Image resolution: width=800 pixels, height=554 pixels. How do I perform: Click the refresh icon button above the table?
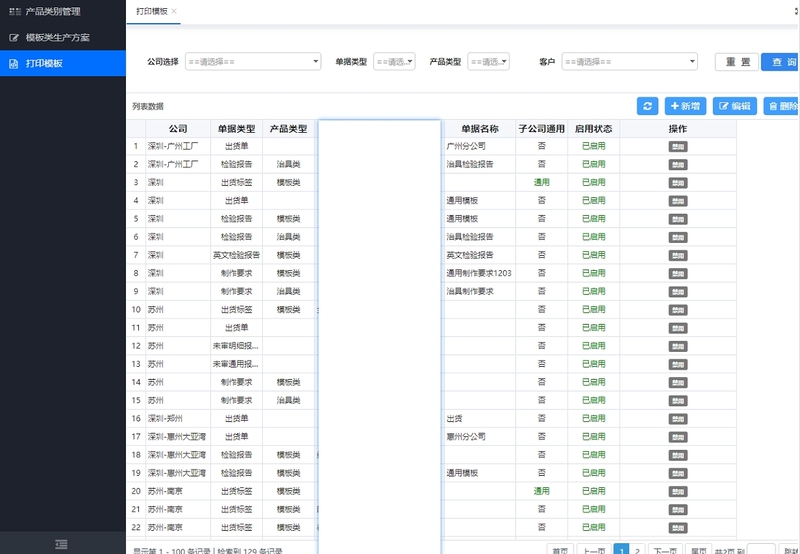click(x=647, y=106)
